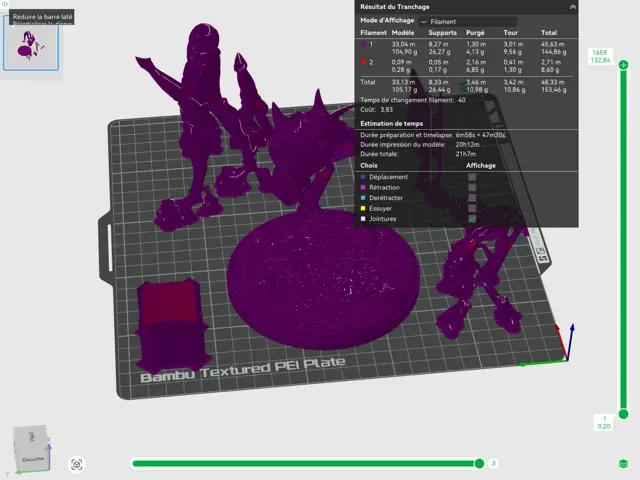Click the top plus handle of layer slider
The width and height of the screenshot is (640, 480).
click(x=623, y=65)
